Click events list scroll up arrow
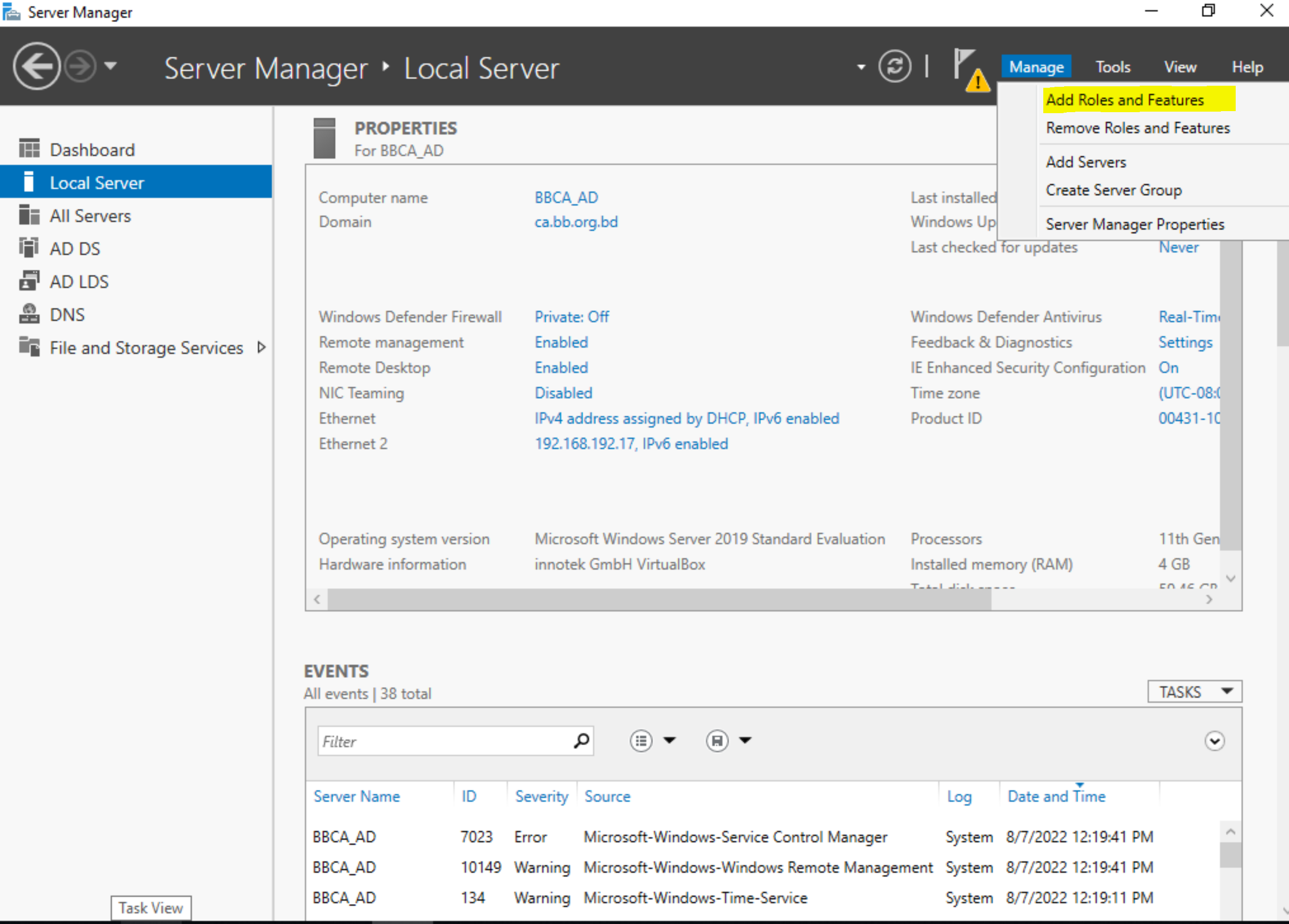The image size is (1289, 924). 1231,832
